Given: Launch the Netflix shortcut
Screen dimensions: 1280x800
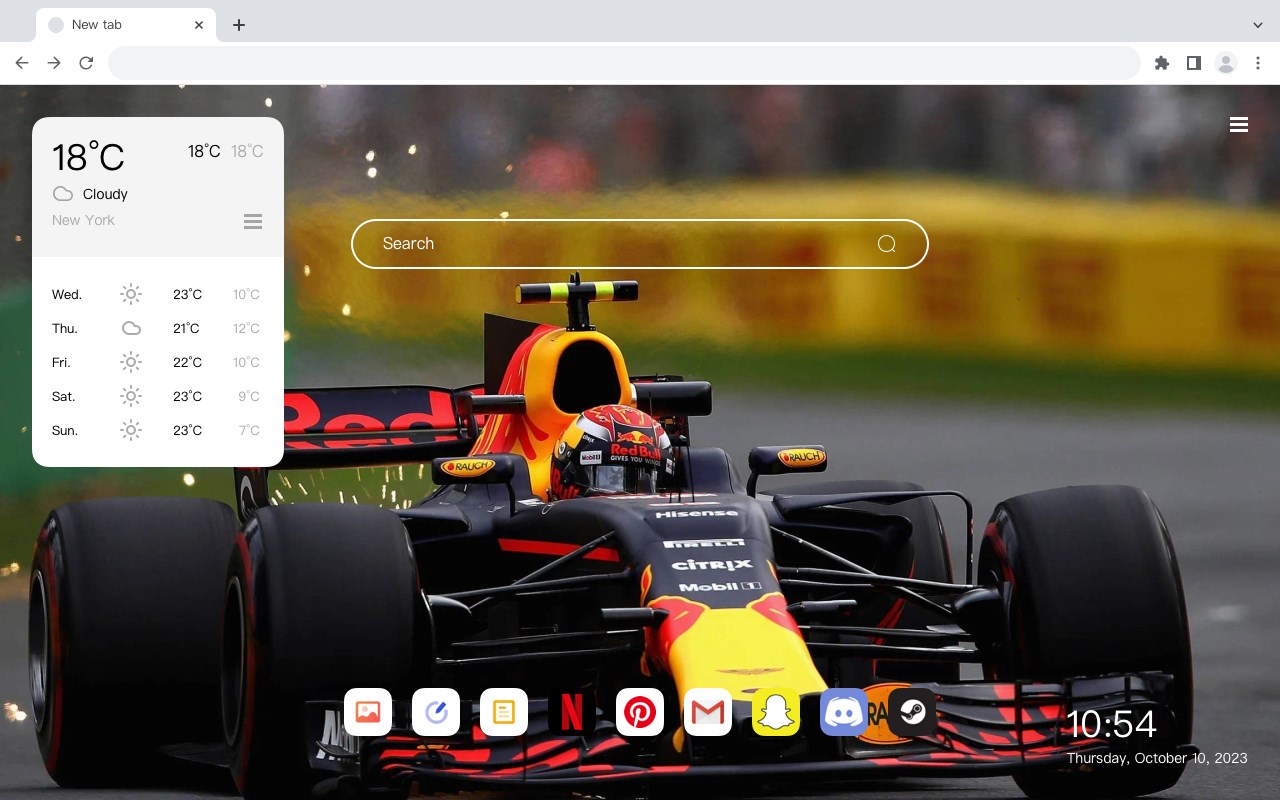Looking at the screenshot, I should pyautogui.click(x=572, y=712).
